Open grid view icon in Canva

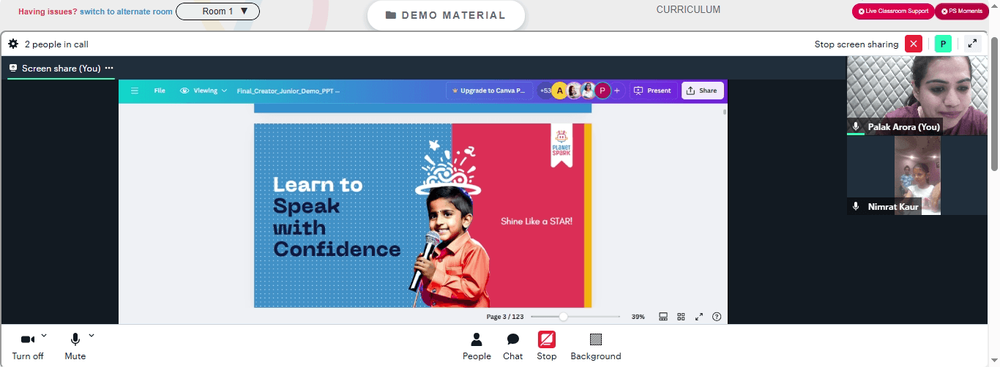[681, 317]
